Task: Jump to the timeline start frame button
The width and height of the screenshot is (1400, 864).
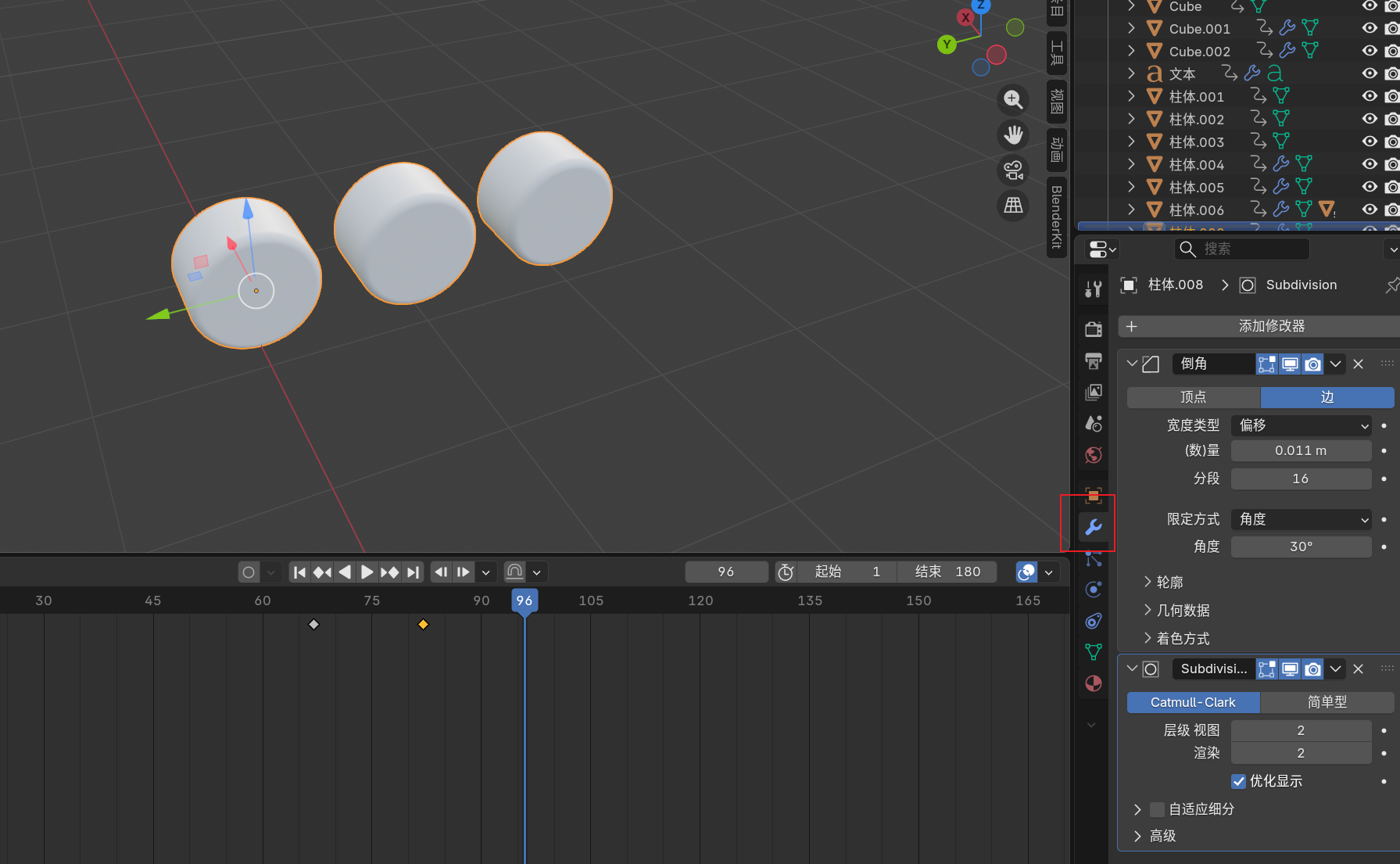Action: [299, 572]
